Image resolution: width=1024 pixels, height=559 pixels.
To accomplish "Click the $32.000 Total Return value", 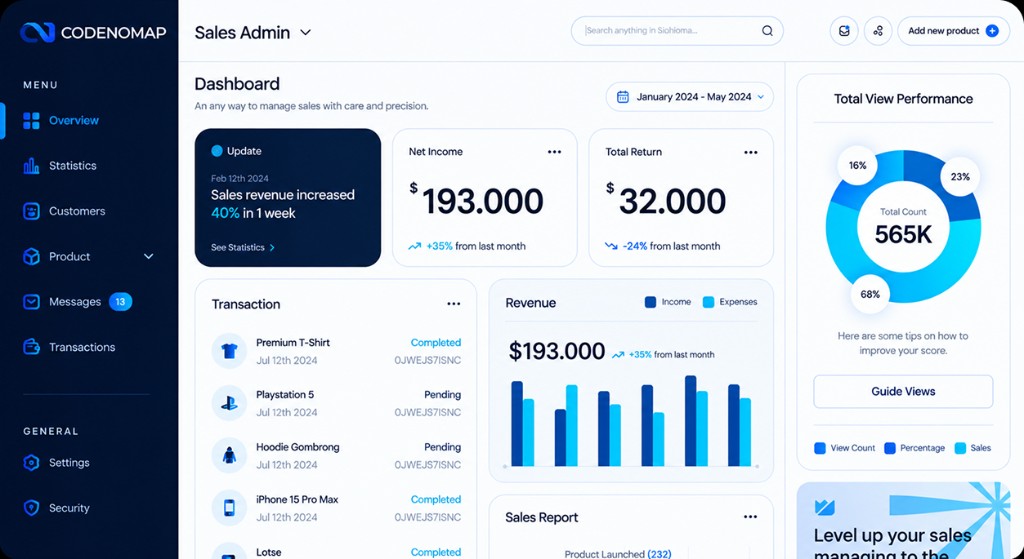I will pyautogui.click(x=665, y=200).
